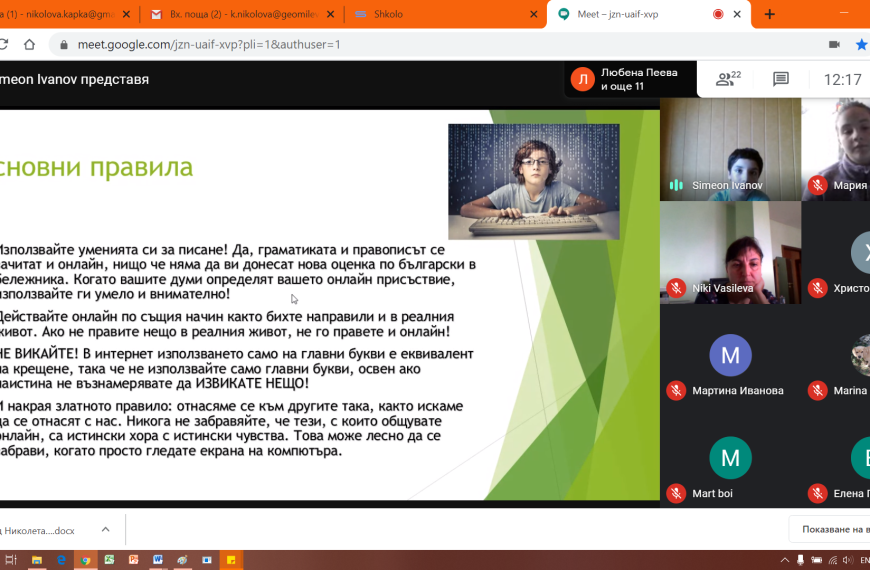870x570 pixels.
Task: Open Sticky Notes from the taskbar
Action: click(x=231, y=560)
